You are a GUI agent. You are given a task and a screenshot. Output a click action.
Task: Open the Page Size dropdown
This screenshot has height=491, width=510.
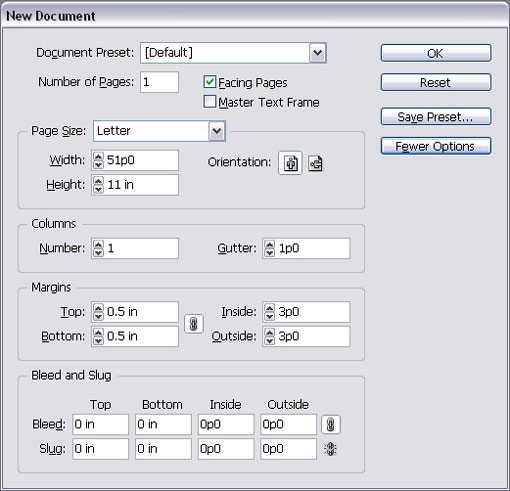217,131
